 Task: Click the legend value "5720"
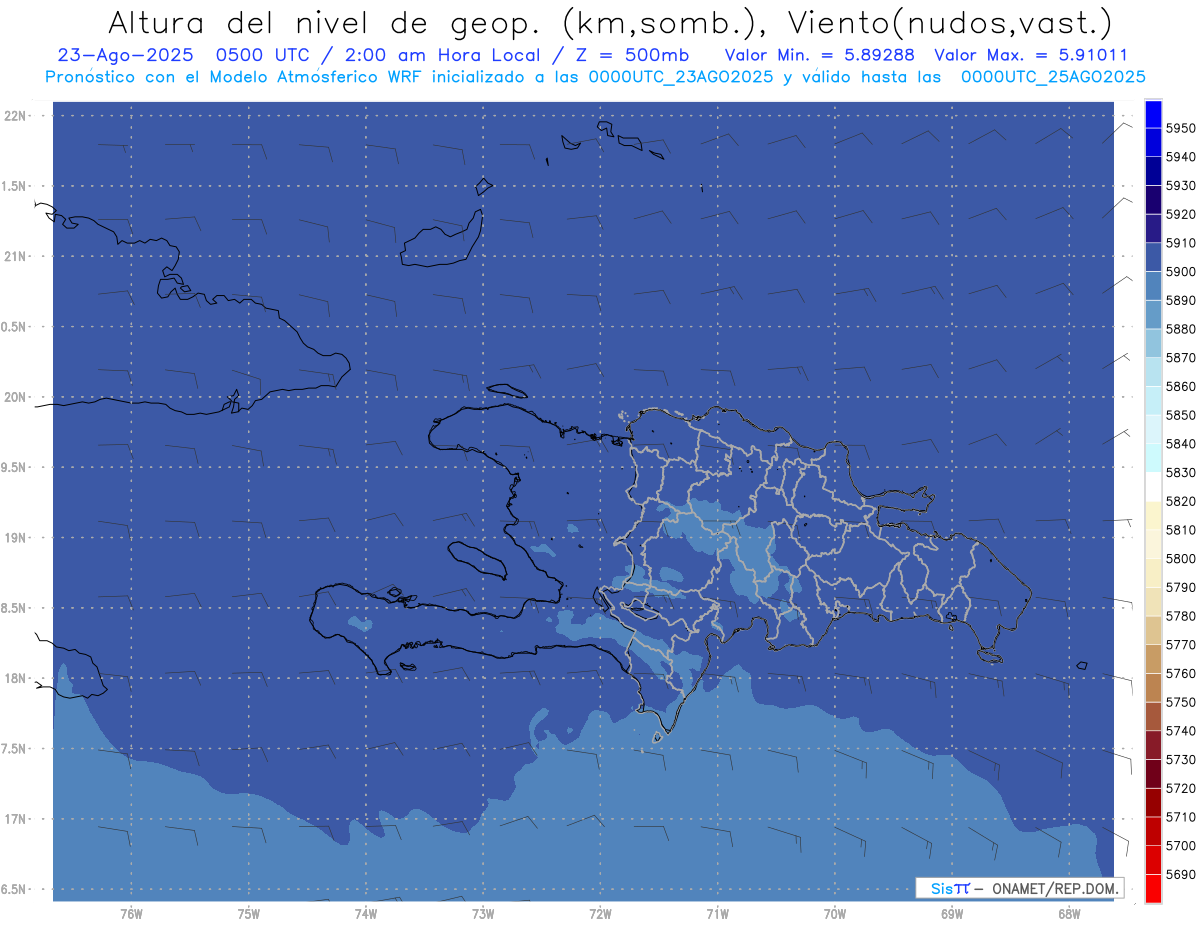[1181, 788]
